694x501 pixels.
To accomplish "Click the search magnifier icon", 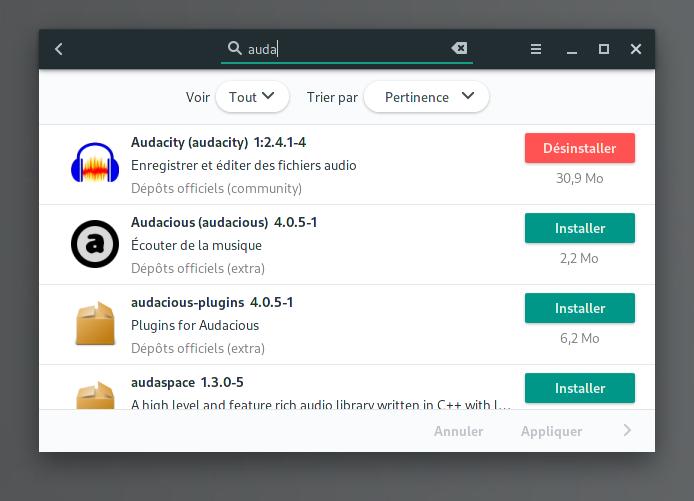I will [x=234, y=48].
